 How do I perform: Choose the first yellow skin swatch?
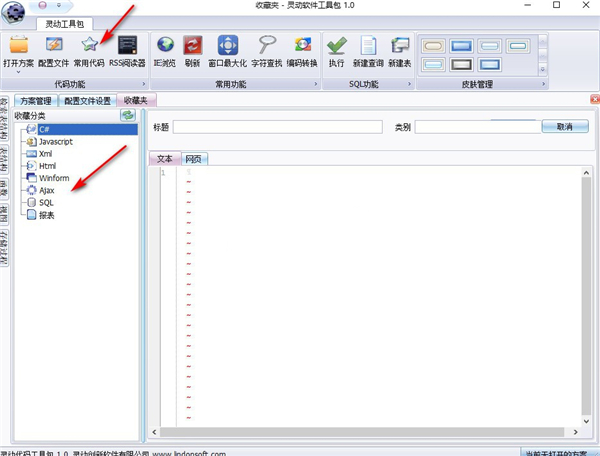433,45
